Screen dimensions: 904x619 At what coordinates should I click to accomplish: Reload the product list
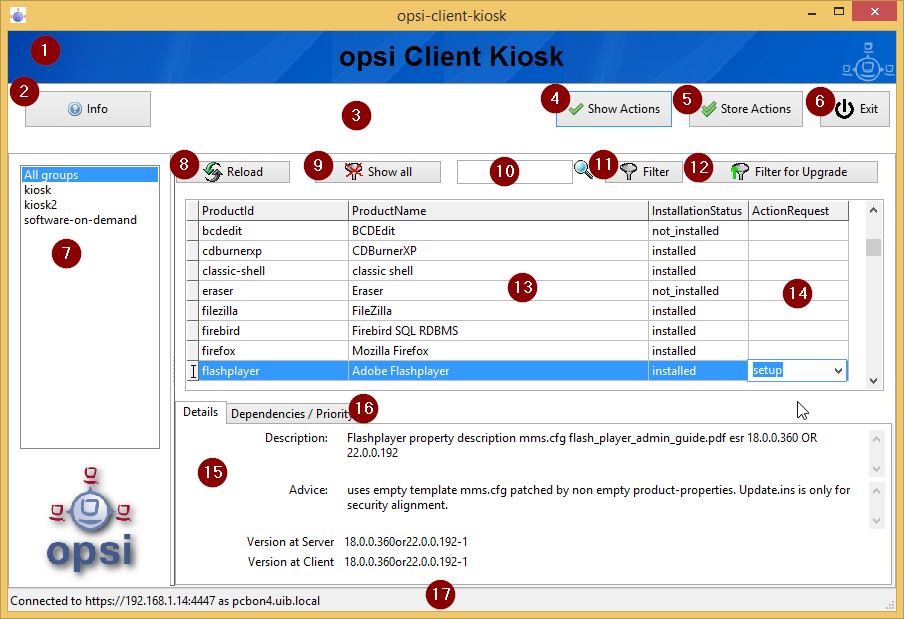[233, 172]
